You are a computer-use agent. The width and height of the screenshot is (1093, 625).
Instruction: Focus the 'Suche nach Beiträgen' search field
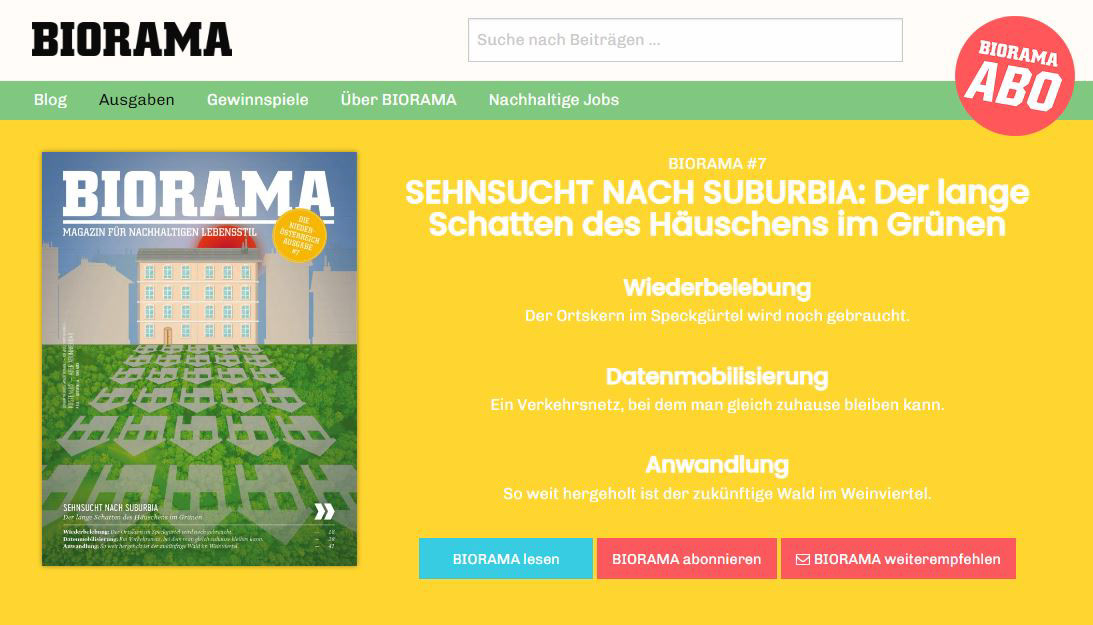coord(685,40)
